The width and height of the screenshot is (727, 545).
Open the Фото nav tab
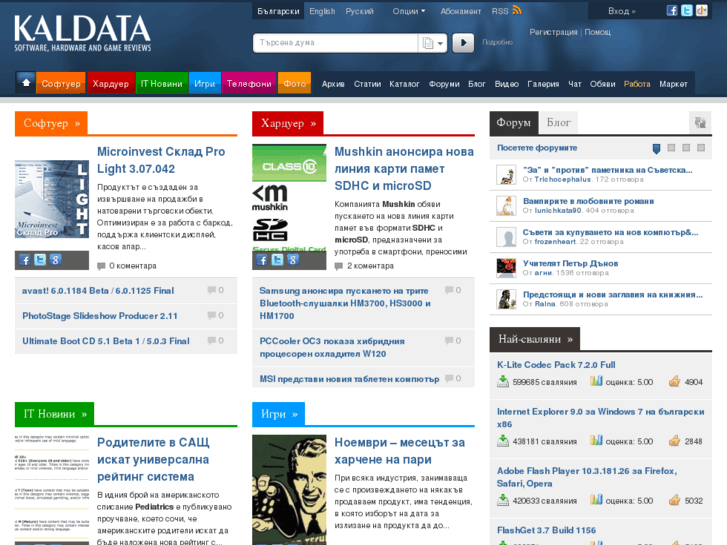(x=294, y=83)
